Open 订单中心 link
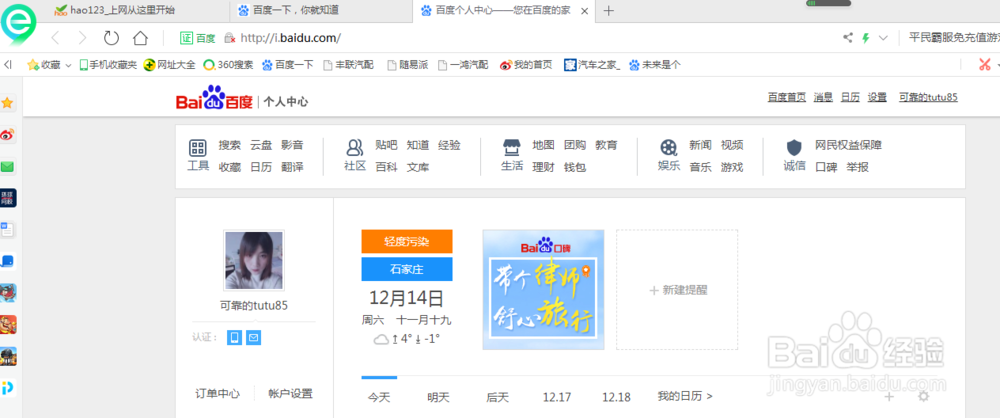 point(217,394)
